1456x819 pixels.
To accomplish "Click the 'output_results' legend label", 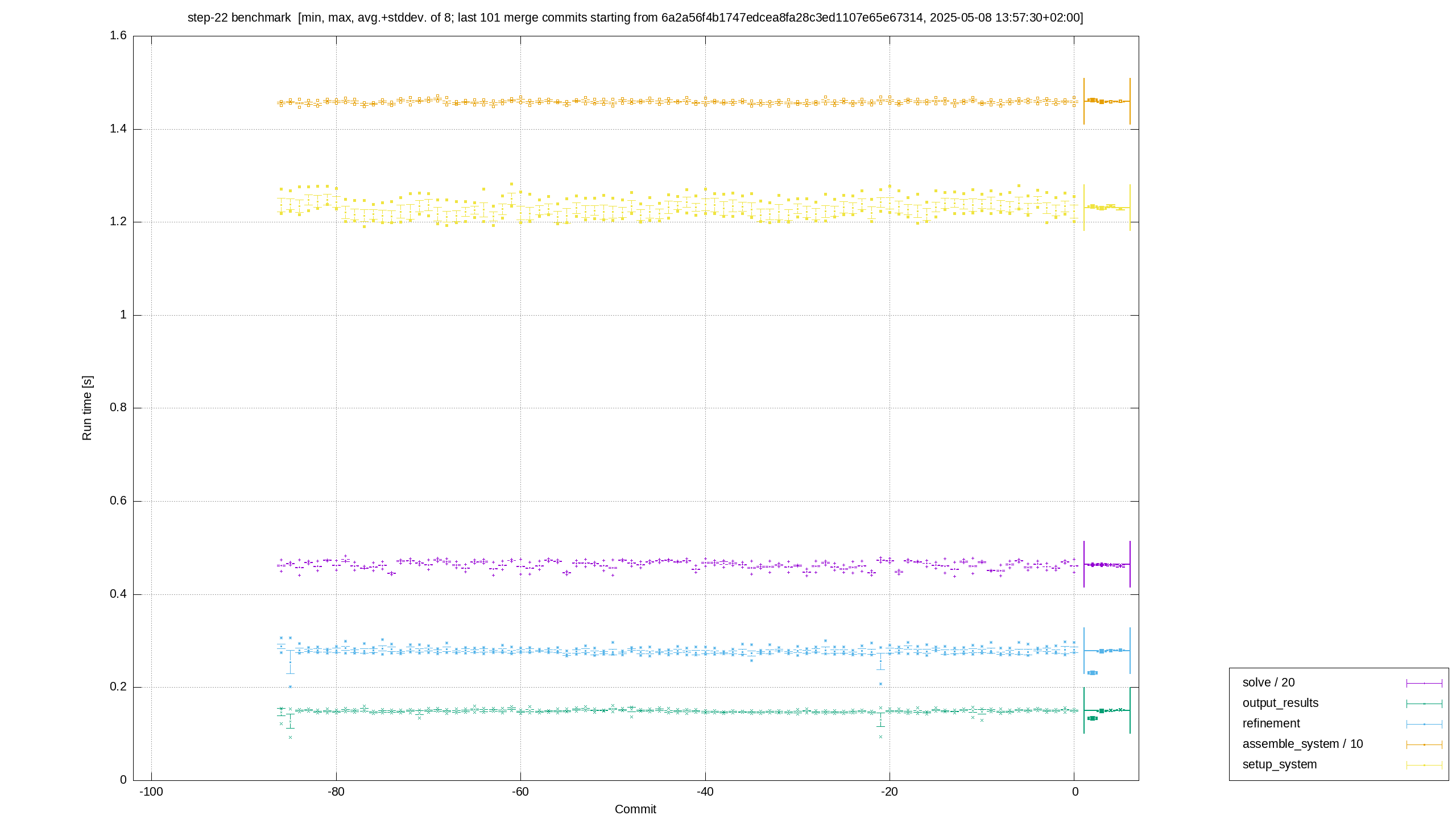I will pos(1280,703).
